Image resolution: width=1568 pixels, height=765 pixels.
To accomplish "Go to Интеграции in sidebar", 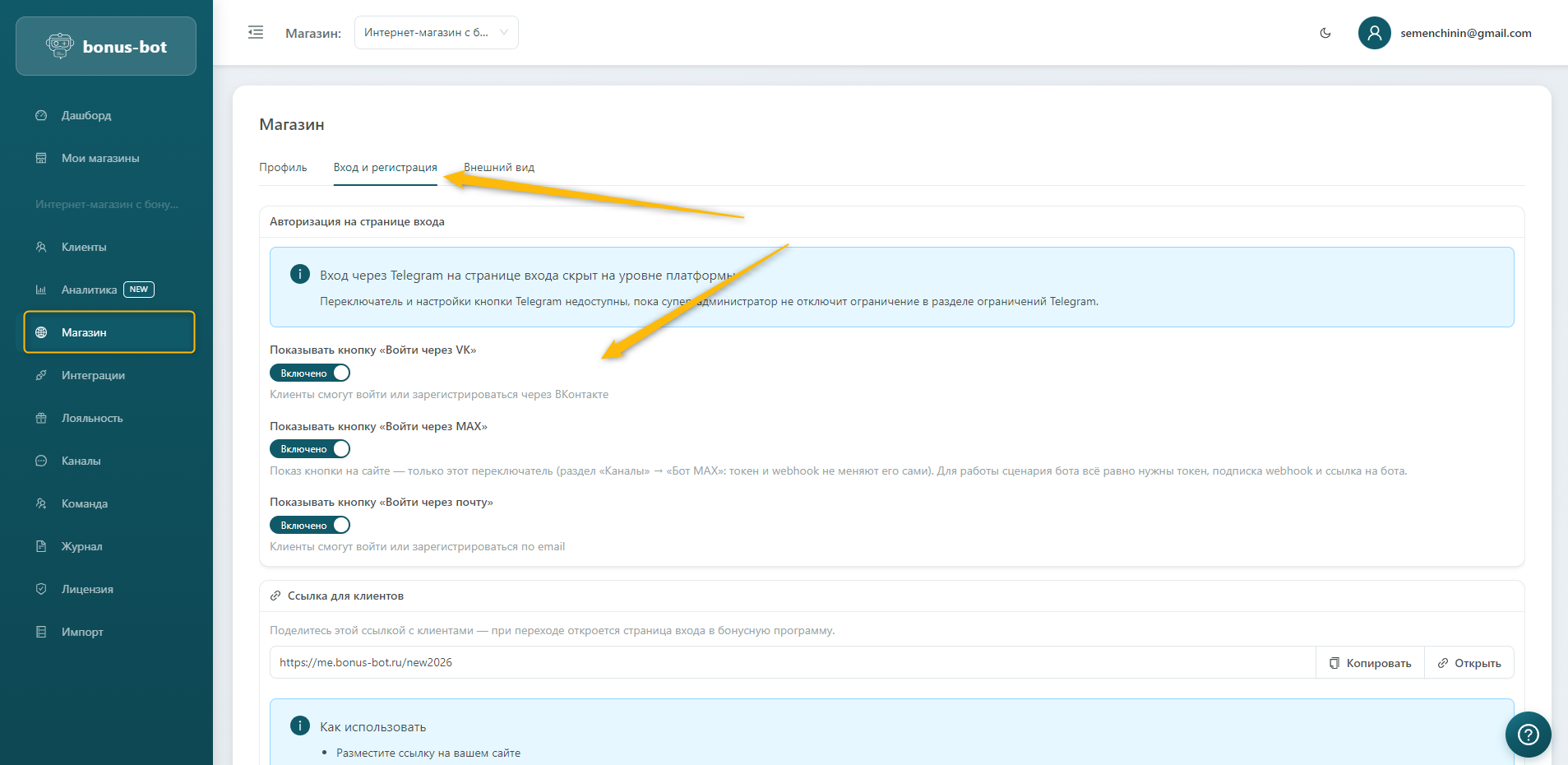I will [93, 375].
